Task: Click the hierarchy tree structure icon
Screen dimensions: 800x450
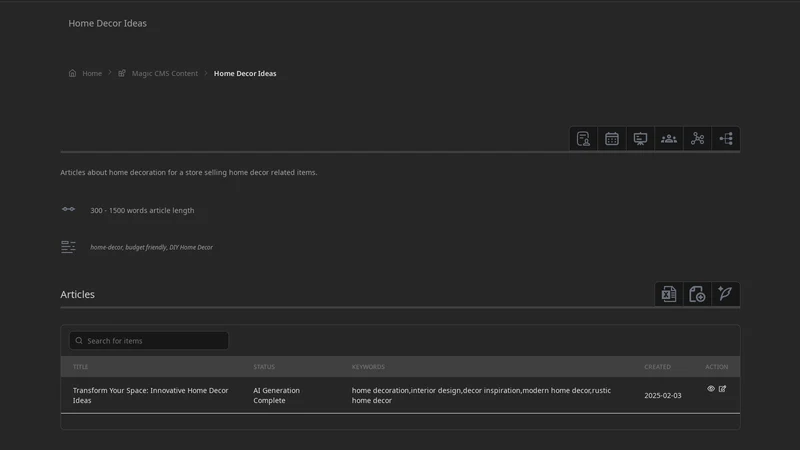Action: click(x=726, y=139)
